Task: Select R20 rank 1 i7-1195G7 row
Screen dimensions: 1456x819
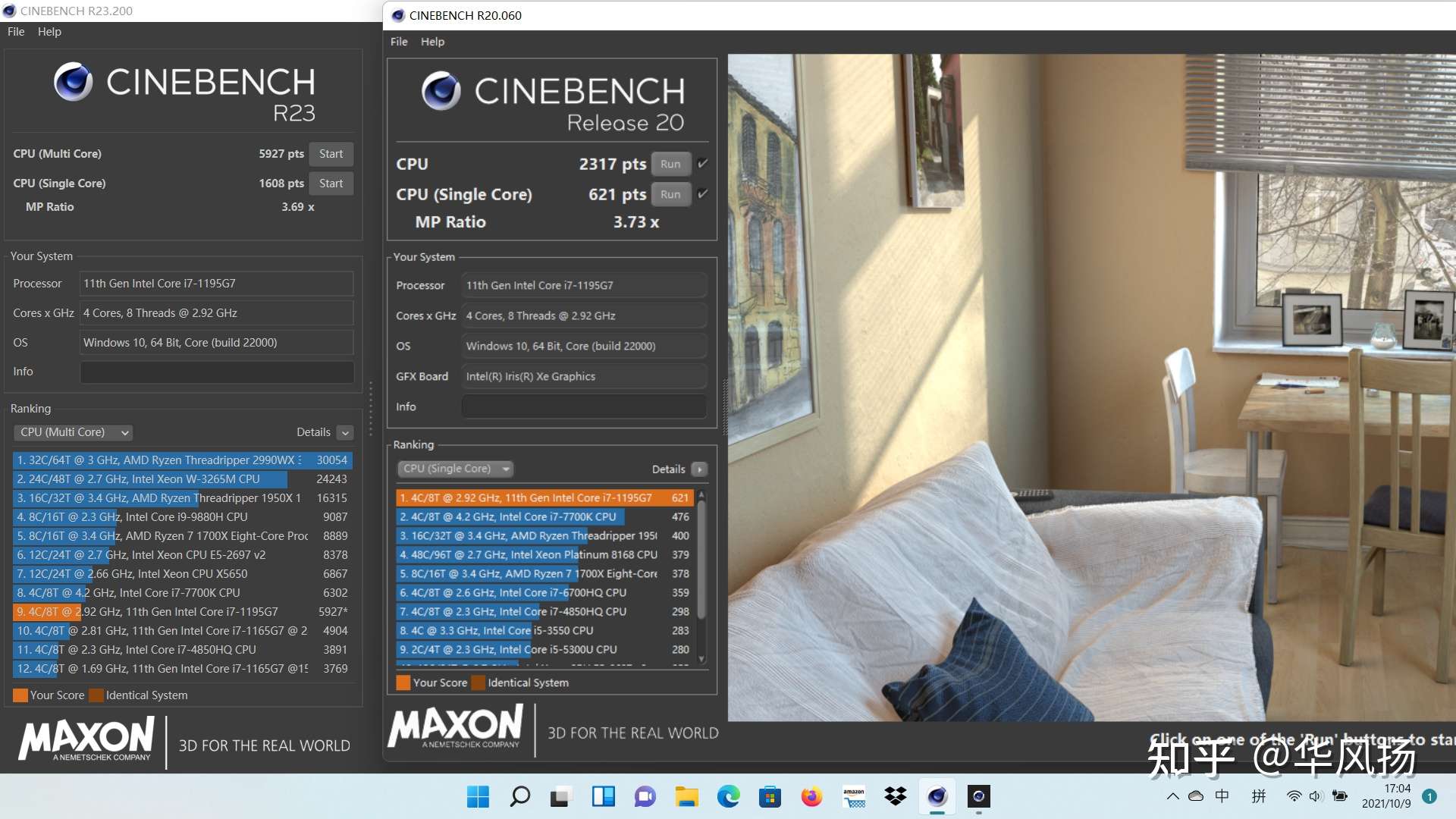Action: point(544,498)
